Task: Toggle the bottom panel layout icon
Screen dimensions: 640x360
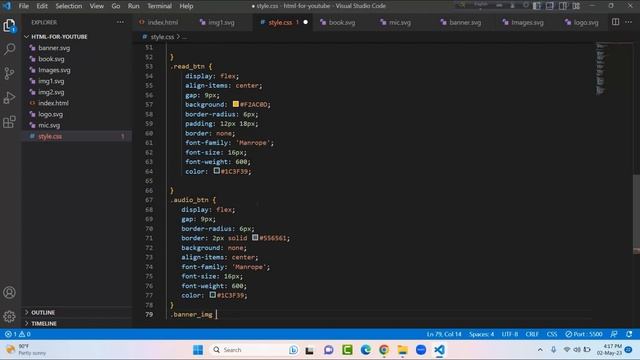Action: point(550,6)
